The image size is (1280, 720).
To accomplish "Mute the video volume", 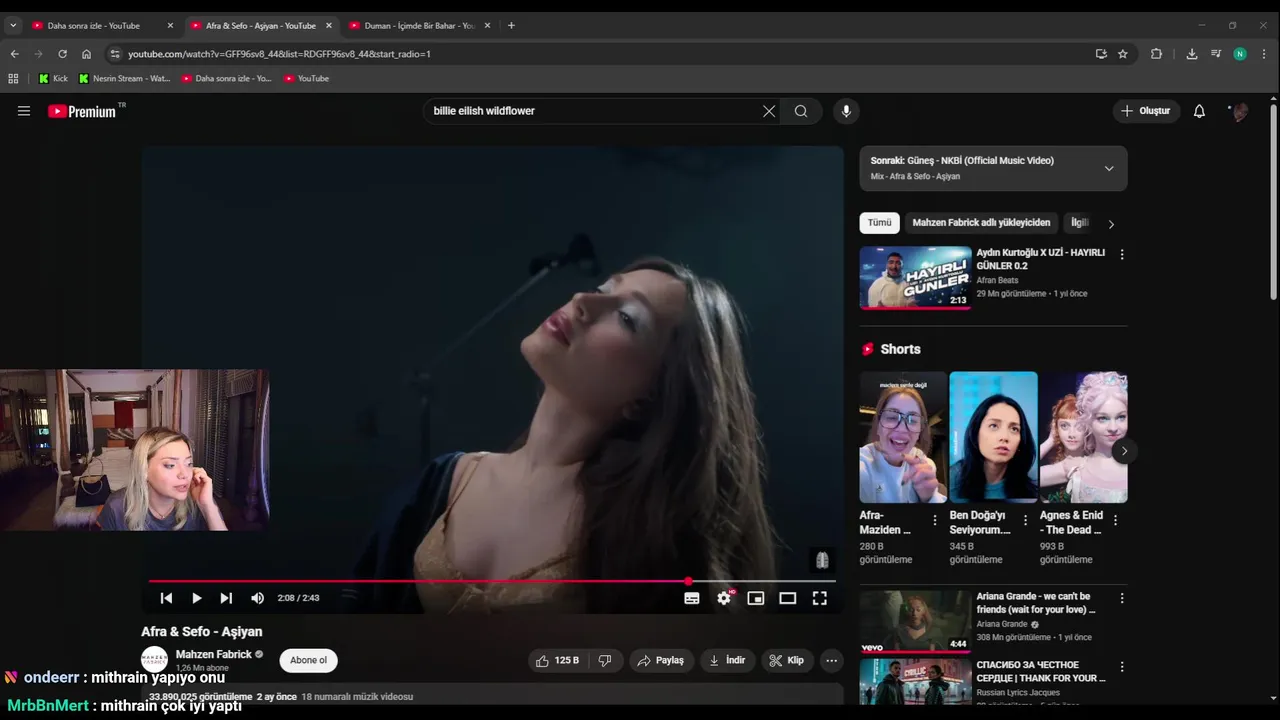I will (257, 598).
